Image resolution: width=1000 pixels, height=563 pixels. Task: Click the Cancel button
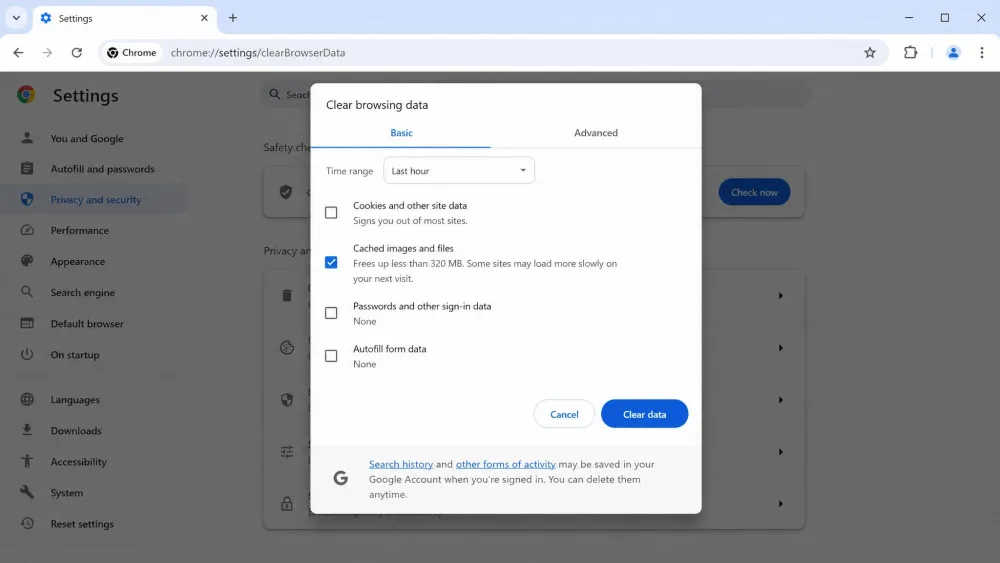pos(564,414)
